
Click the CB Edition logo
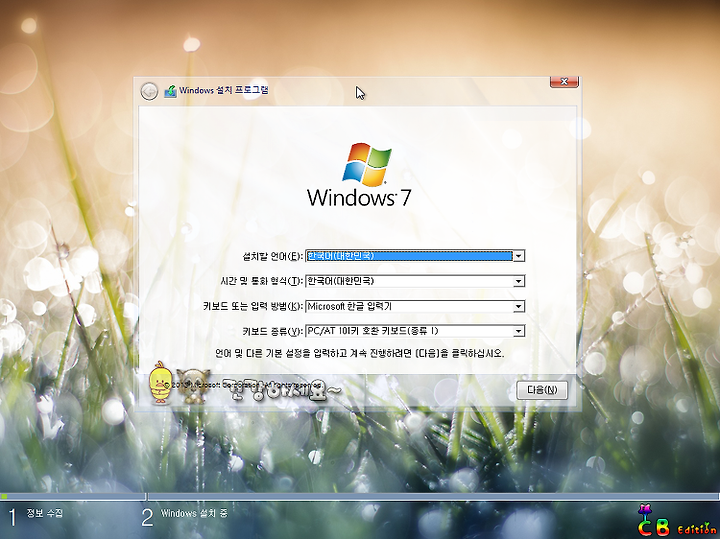pos(676,521)
